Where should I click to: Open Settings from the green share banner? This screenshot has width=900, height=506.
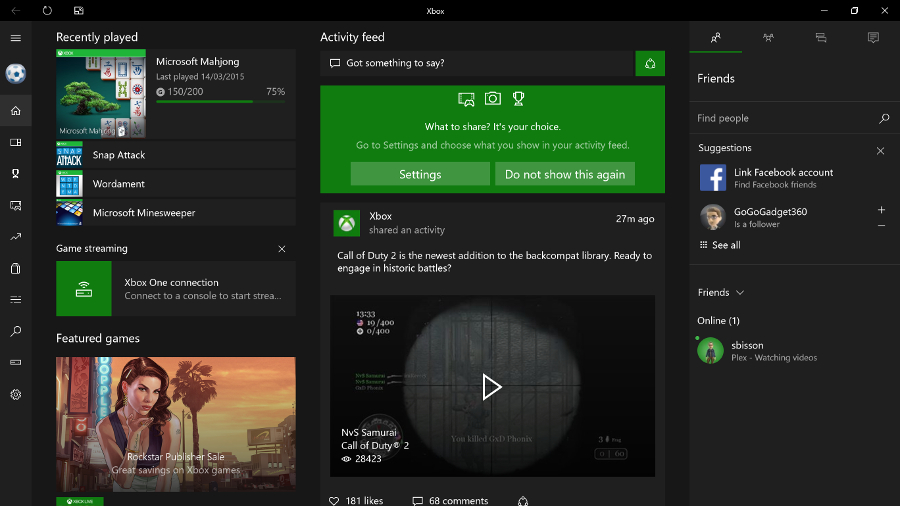[x=420, y=174]
